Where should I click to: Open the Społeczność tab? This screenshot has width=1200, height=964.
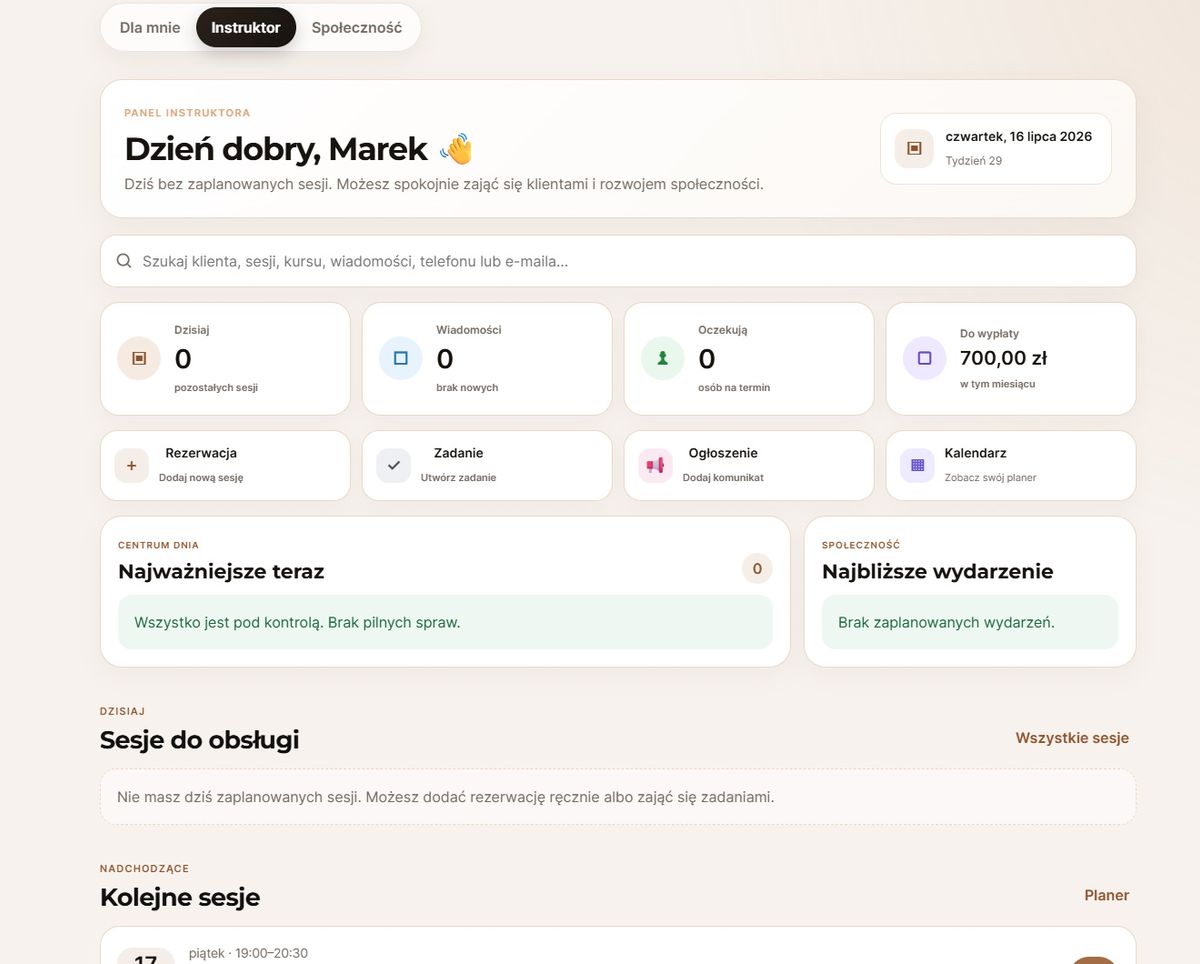pyautogui.click(x=357, y=27)
